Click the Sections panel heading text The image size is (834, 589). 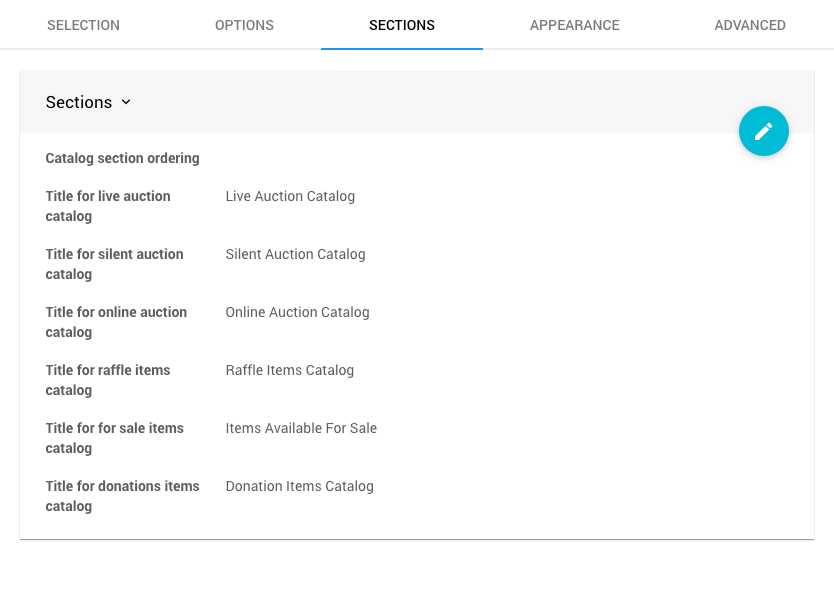pos(79,102)
